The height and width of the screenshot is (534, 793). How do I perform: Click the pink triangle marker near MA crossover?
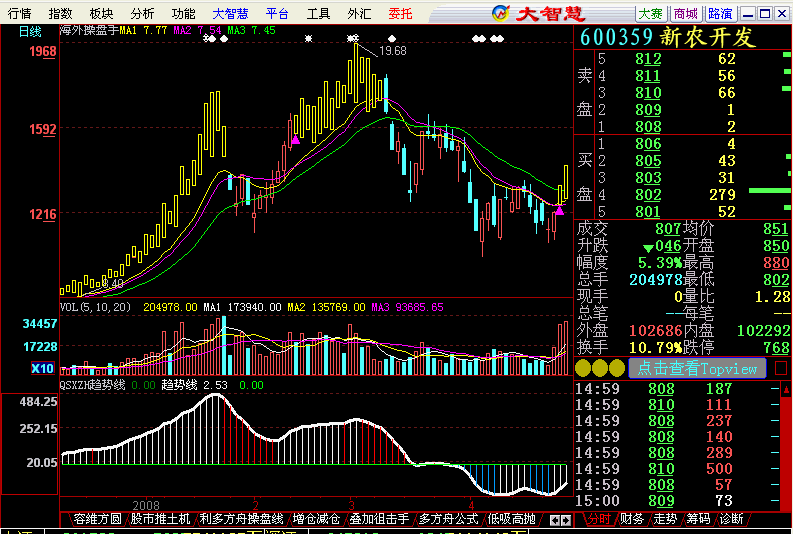coord(295,139)
